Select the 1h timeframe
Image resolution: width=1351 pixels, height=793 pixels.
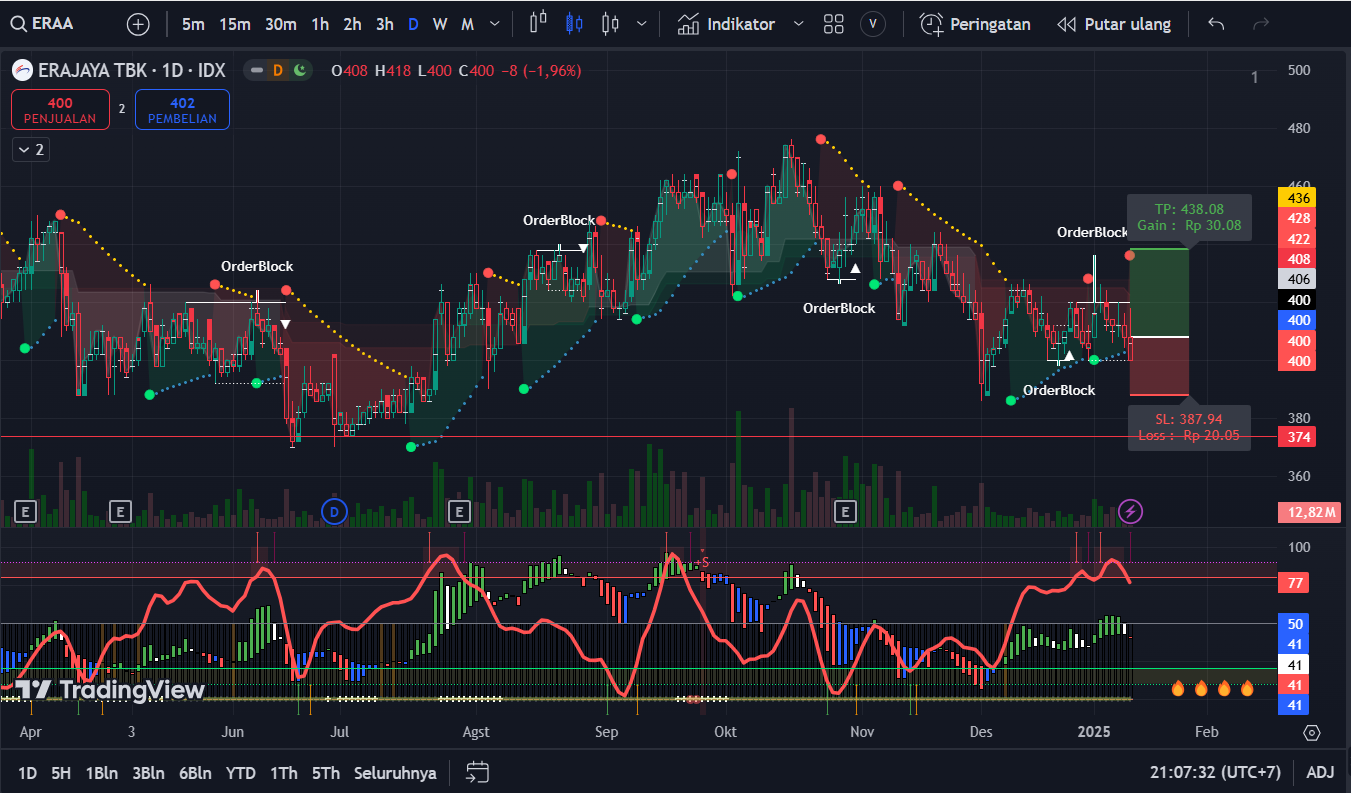[x=320, y=24]
